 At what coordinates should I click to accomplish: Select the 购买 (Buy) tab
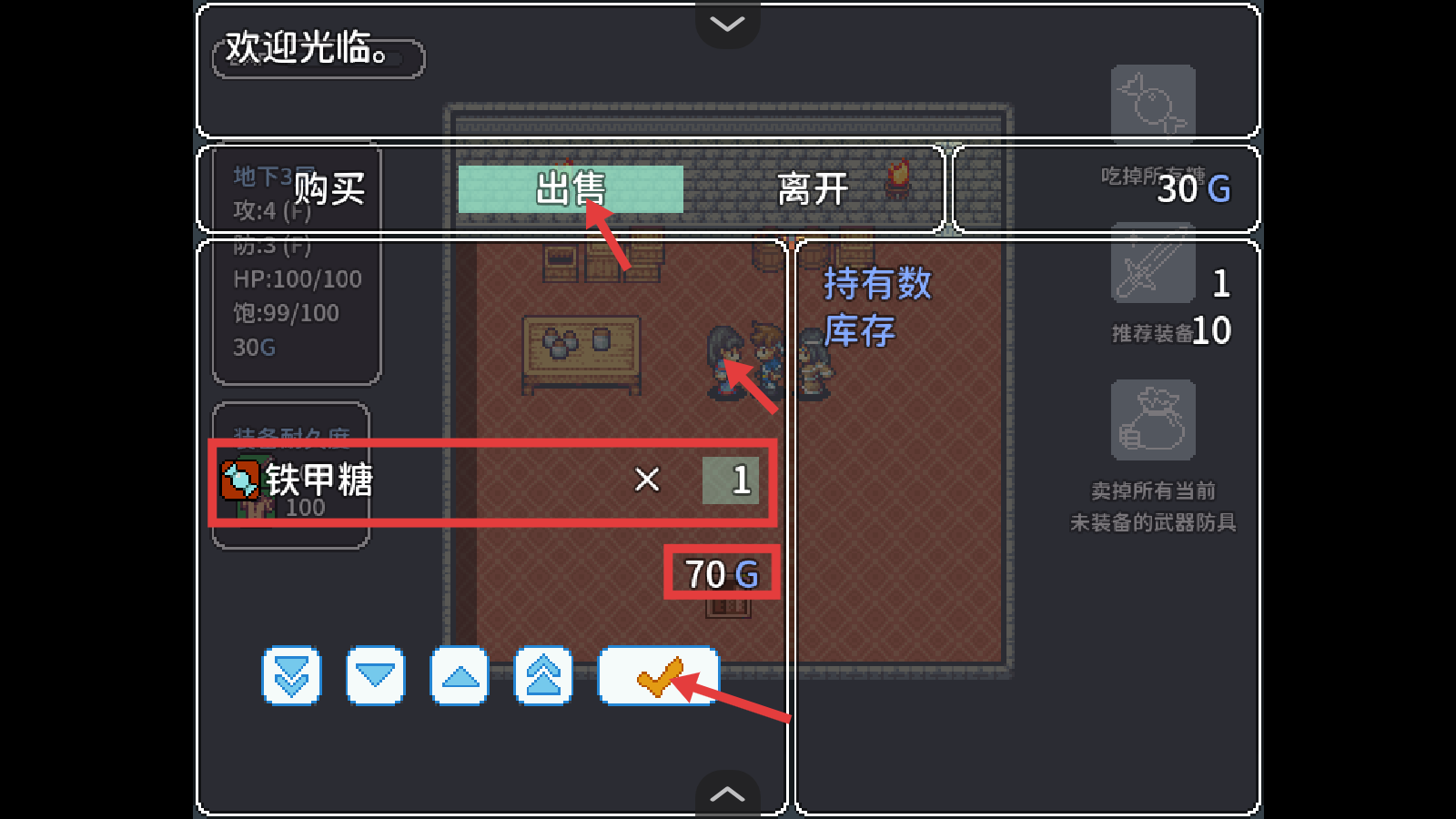pos(329,189)
